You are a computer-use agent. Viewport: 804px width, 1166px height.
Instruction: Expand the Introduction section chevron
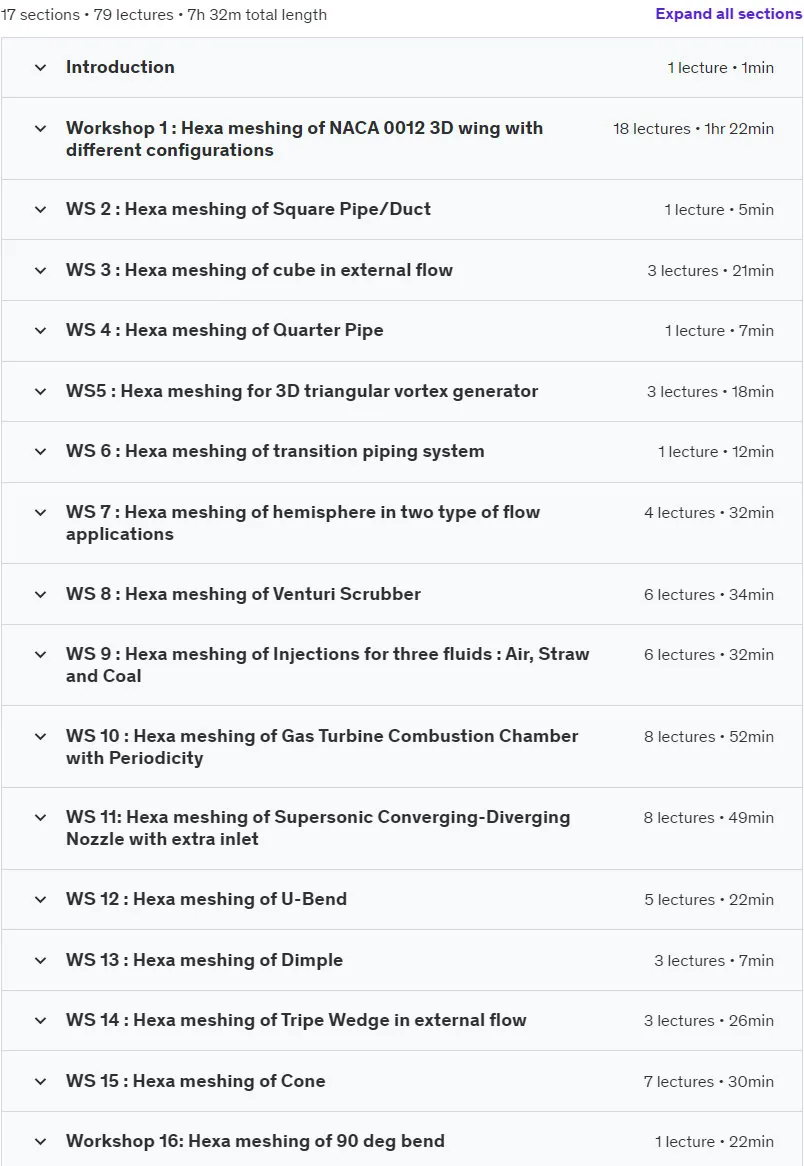coord(41,68)
